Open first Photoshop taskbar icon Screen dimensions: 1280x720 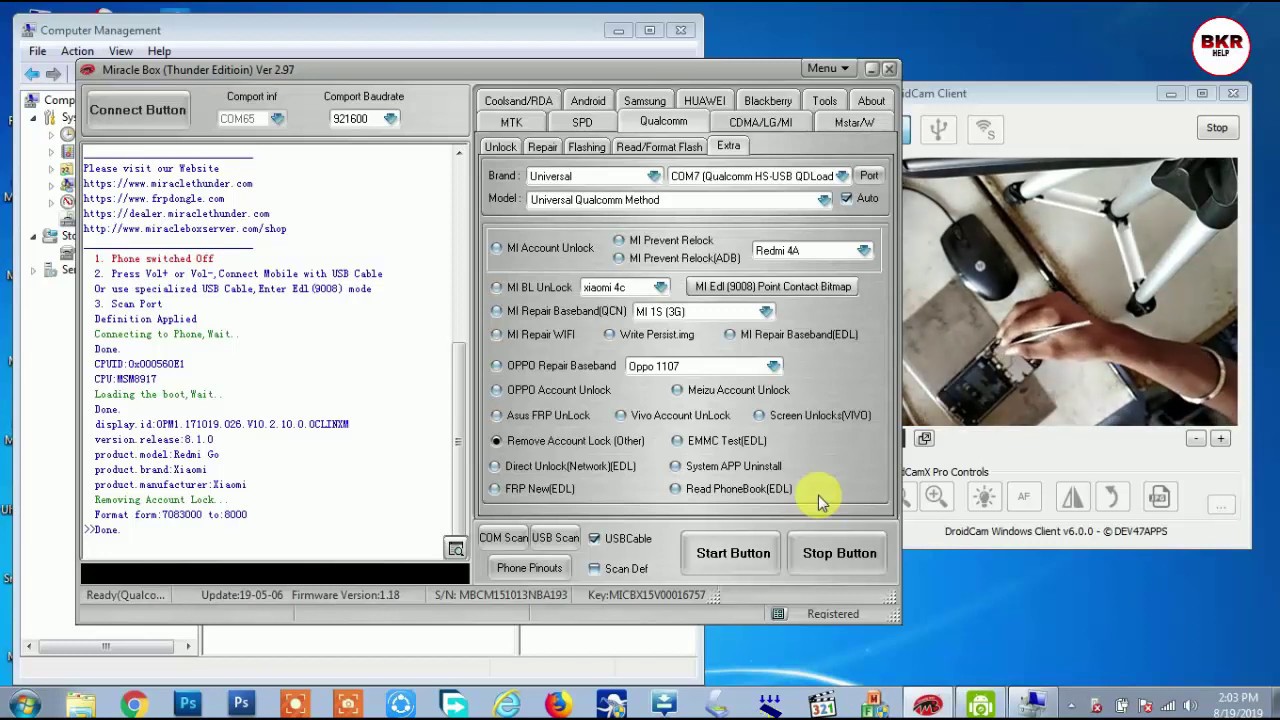[187, 704]
